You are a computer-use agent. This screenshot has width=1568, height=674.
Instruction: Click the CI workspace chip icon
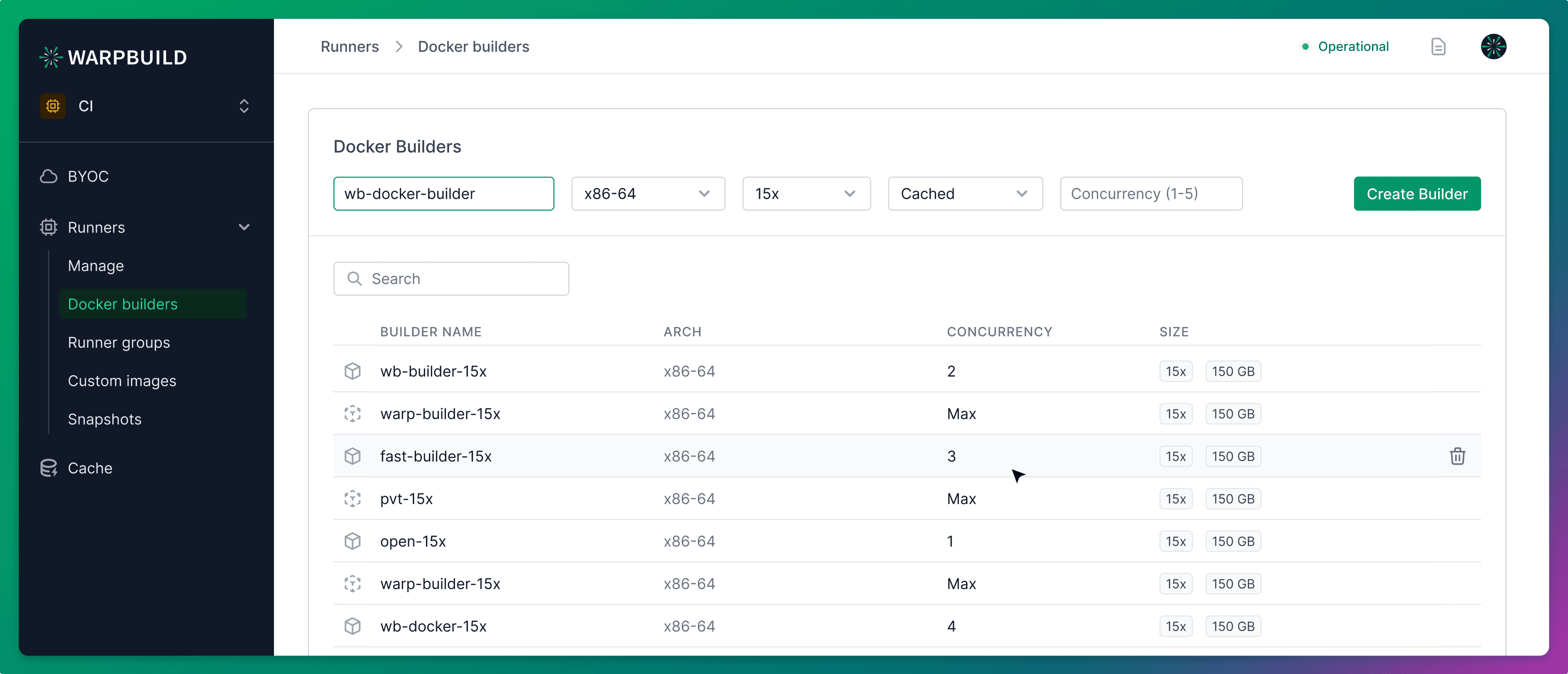53,106
